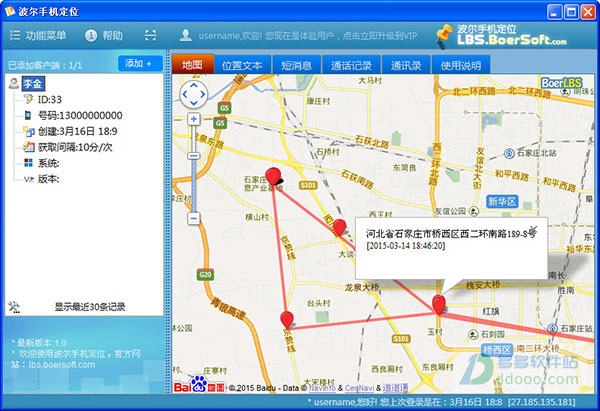Click the red marker near 大谈 on 西二环
This screenshot has width=600, height=411.
[339, 227]
